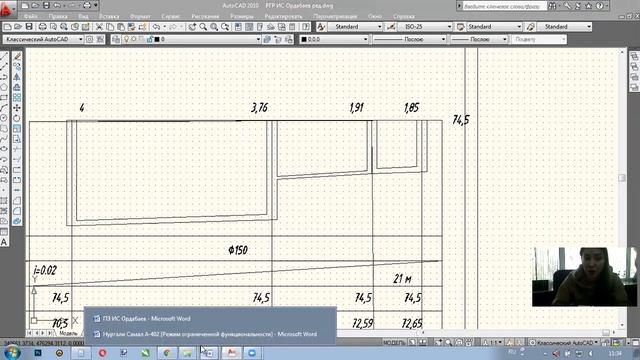
Task: Click the New drawing icon in the standard toolbar
Action: point(7,27)
